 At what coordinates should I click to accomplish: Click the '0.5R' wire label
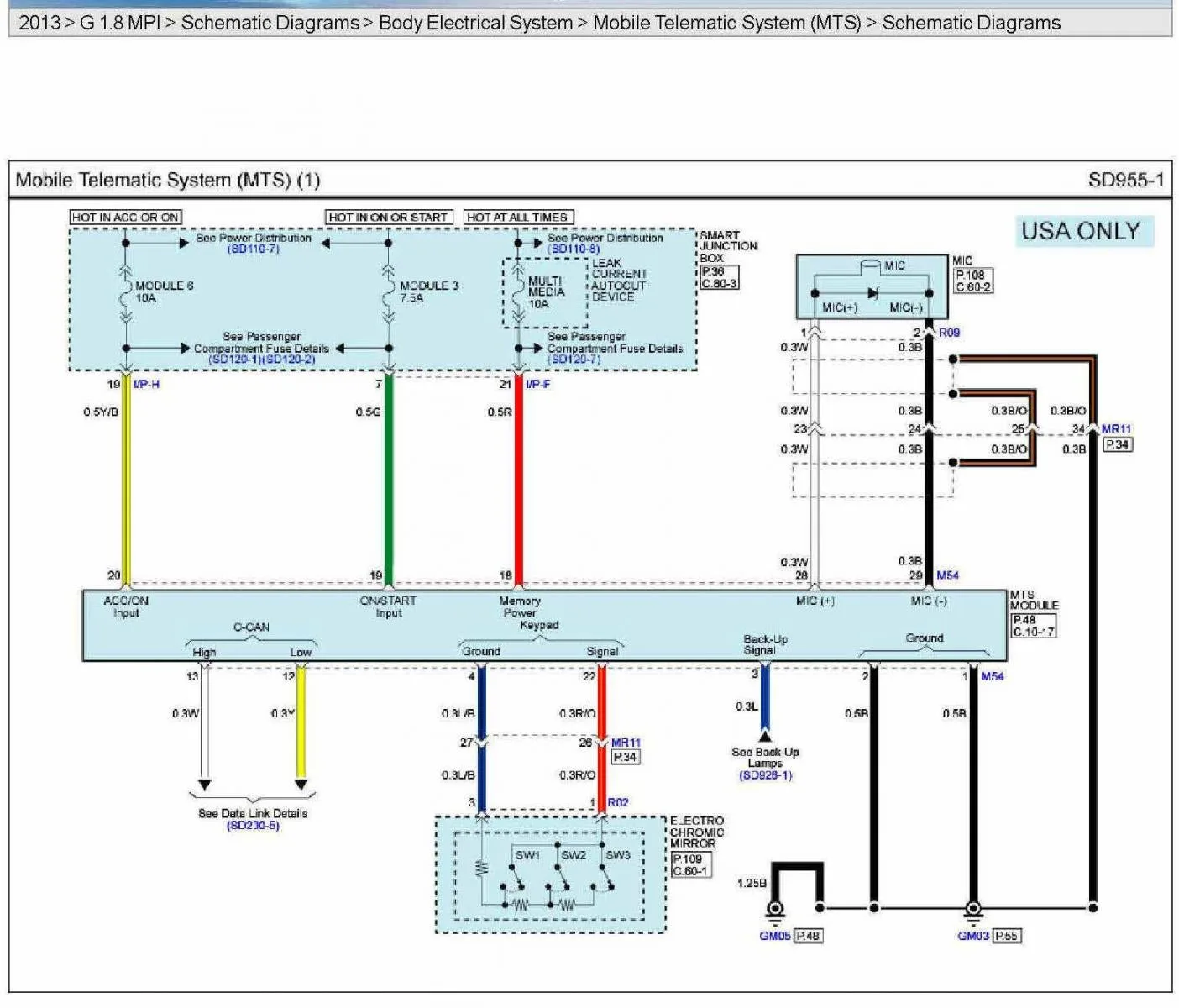coord(500,412)
